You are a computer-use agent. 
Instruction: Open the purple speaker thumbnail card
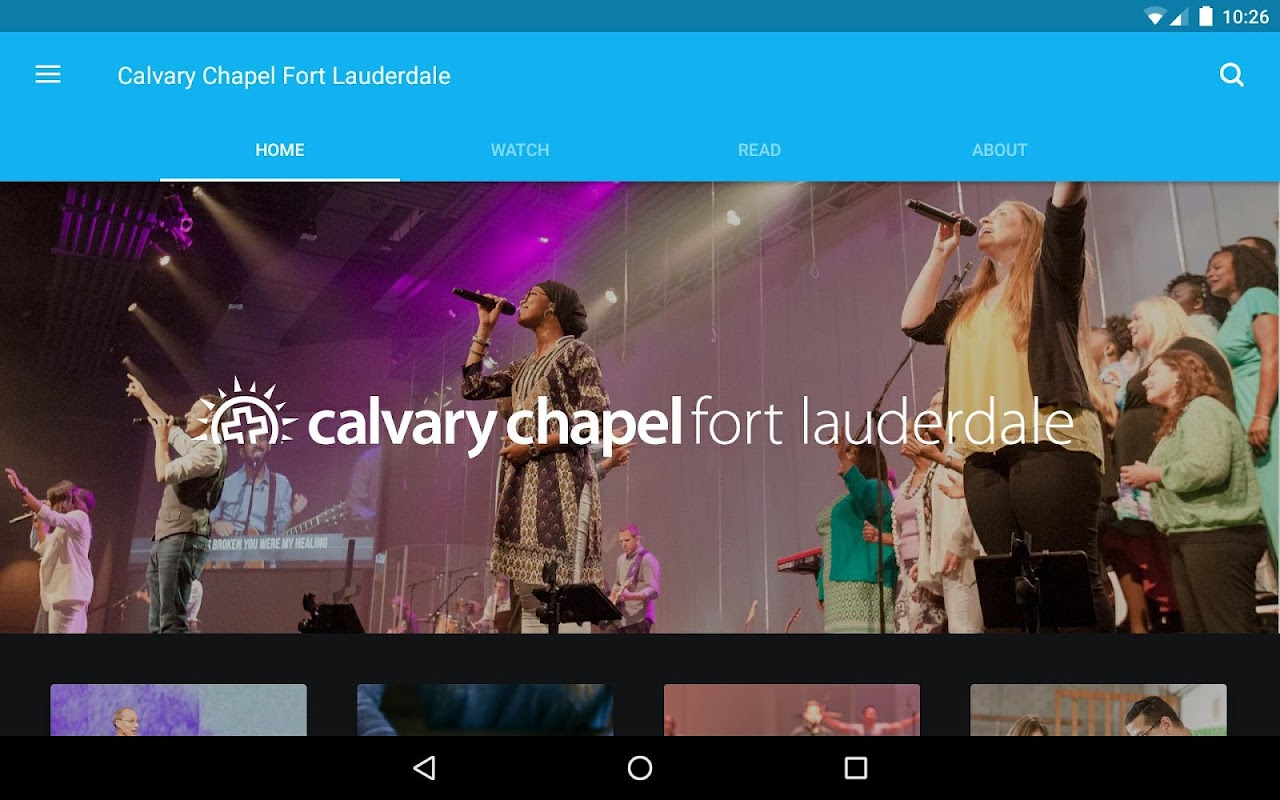click(179, 710)
